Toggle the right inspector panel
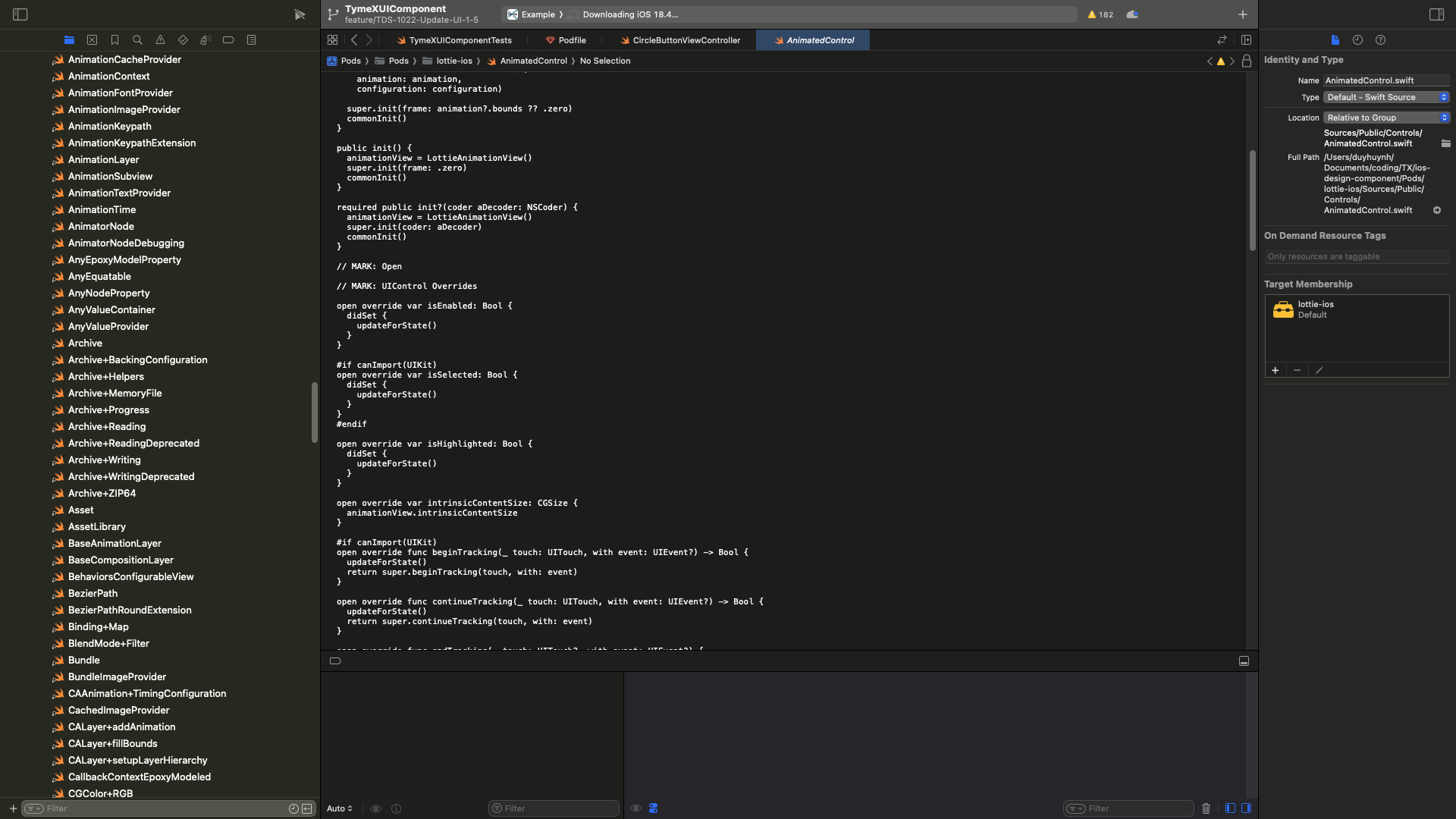The width and height of the screenshot is (1456, 819). click(1436, 14)
